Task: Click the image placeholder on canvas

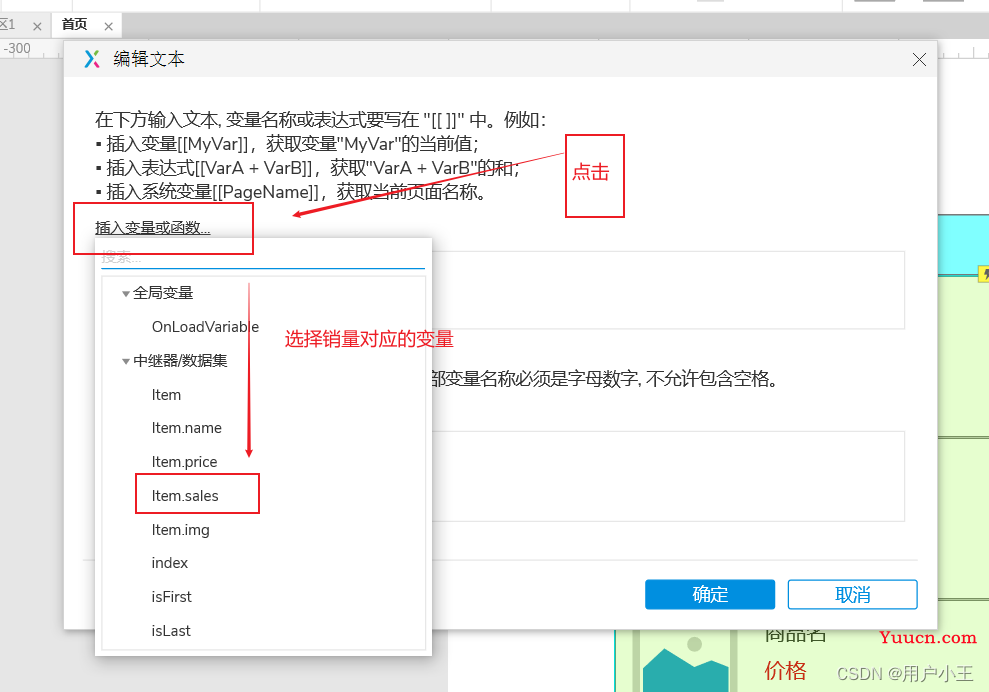Action: coord(685,662)
